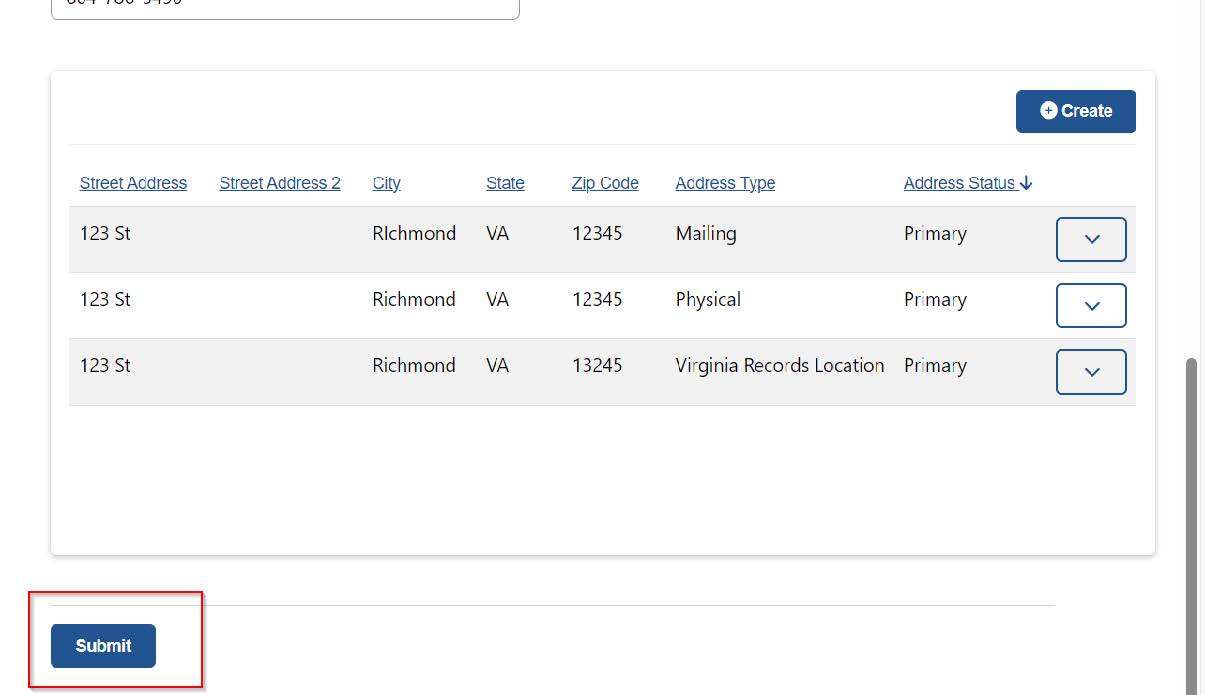Sort table by Street Address column

(133, 183)
